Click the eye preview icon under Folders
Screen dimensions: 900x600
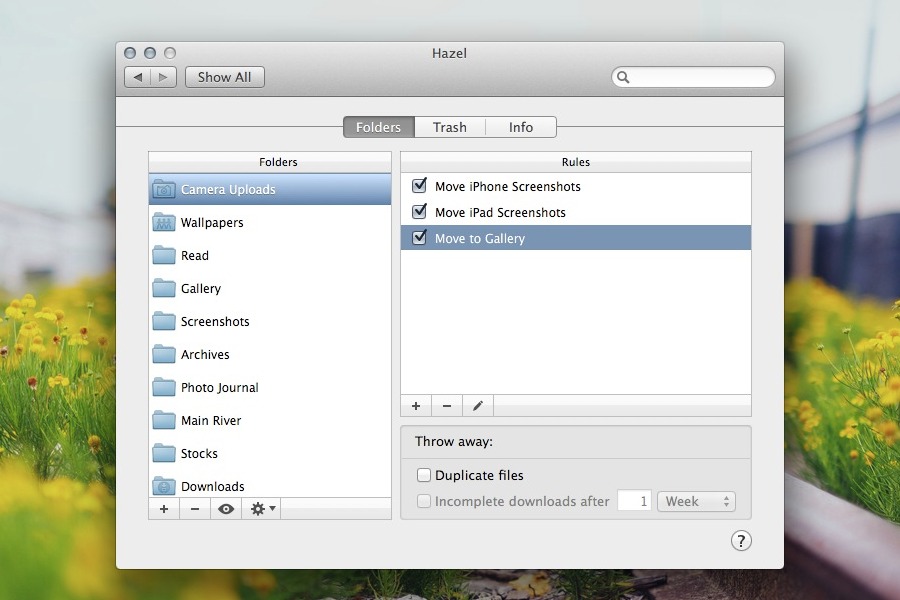[x=226, y=509]
